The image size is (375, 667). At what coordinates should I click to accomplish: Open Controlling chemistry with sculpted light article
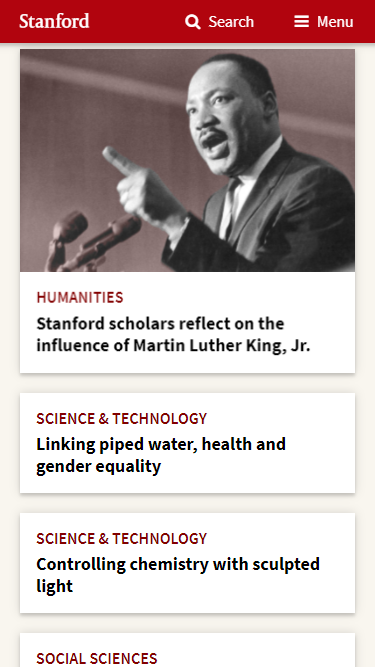click(178, 575)
